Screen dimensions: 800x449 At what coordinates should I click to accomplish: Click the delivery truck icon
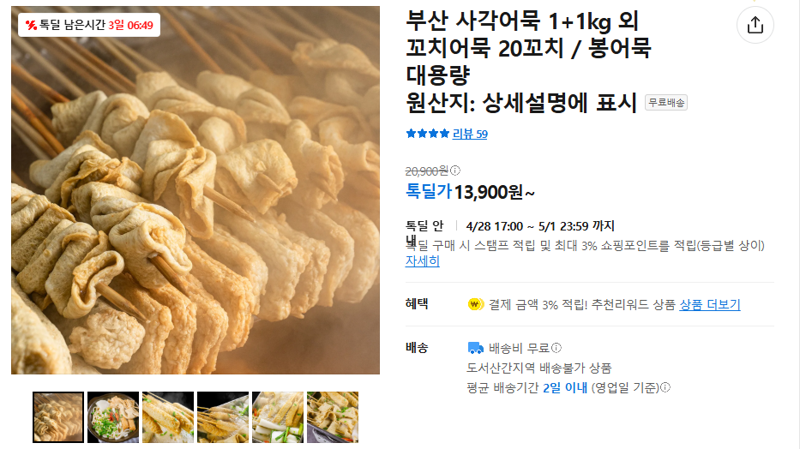476,348
